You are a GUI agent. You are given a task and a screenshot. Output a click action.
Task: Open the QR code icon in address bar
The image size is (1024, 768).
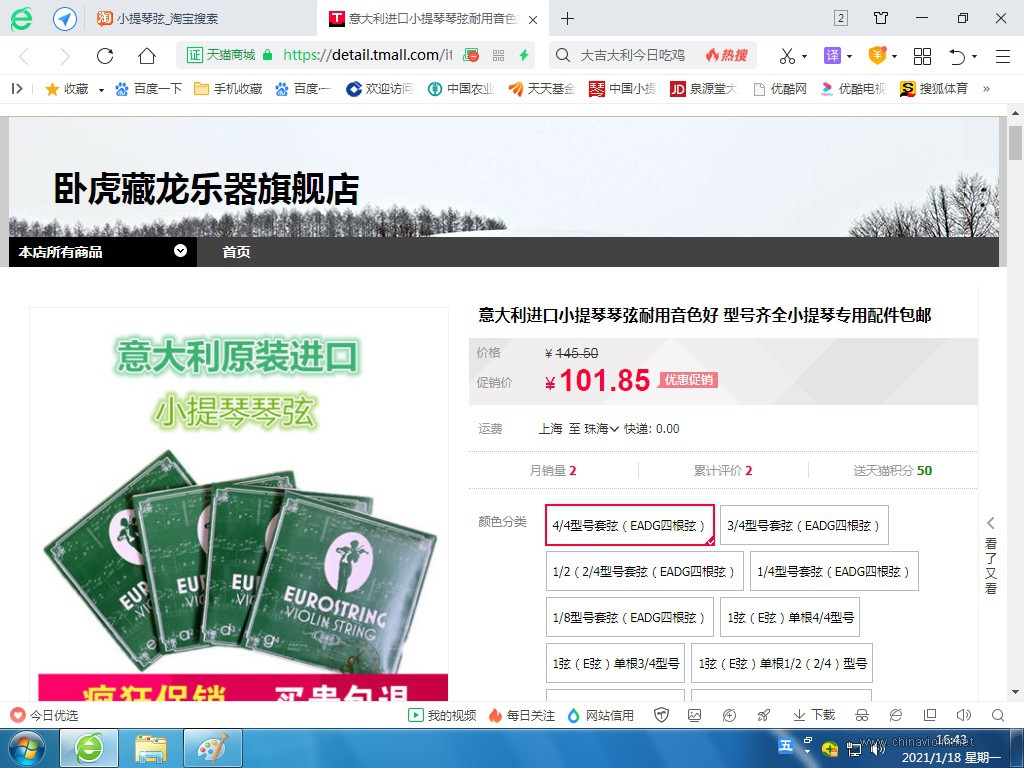click(498, 56)
